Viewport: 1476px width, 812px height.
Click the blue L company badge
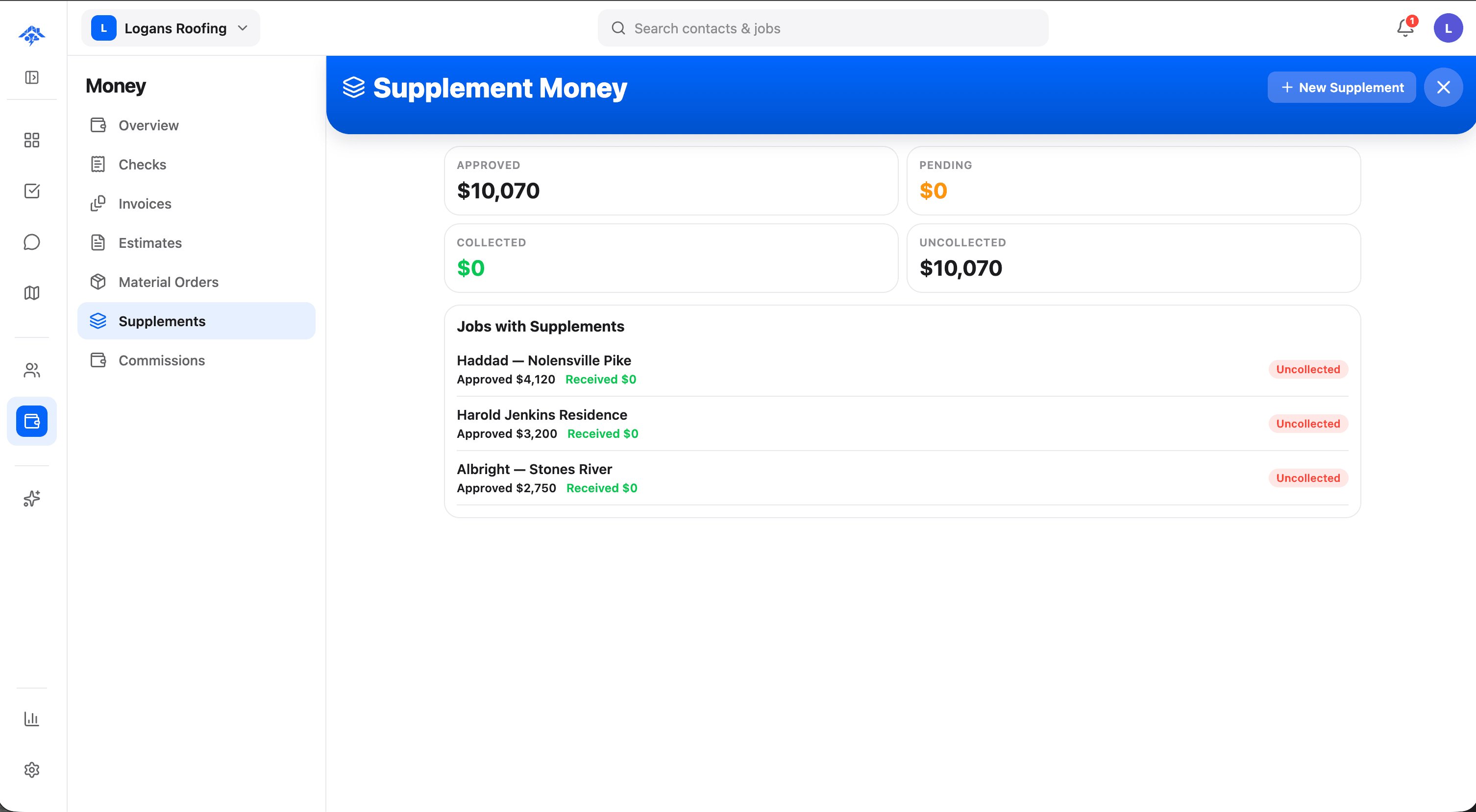[104, 28]
